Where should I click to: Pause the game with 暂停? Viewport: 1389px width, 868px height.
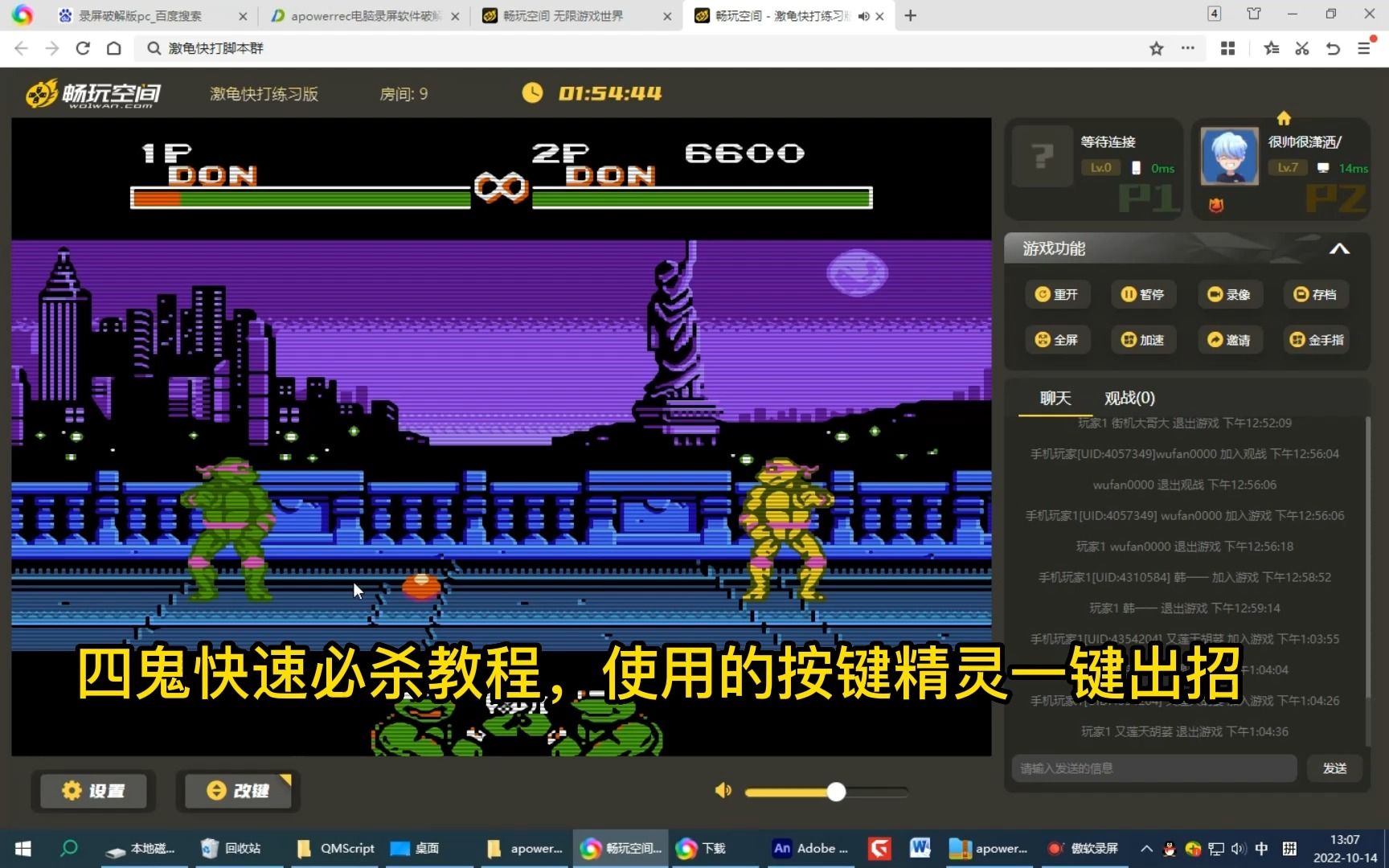(1142, 294)
